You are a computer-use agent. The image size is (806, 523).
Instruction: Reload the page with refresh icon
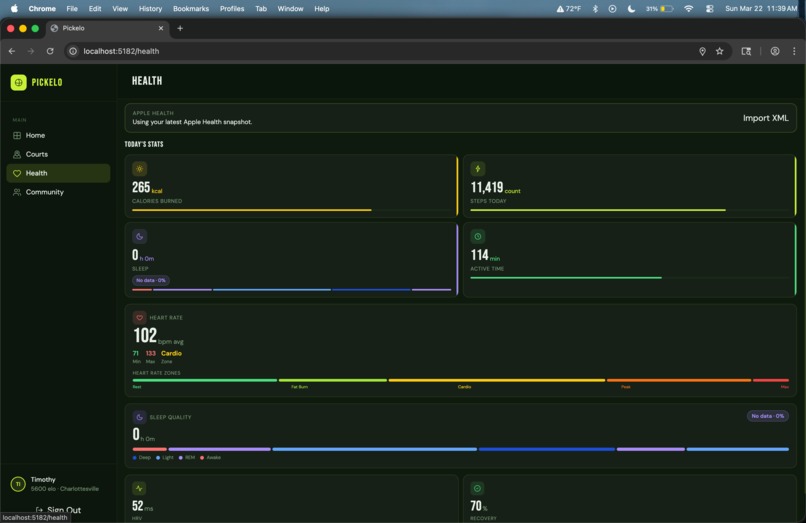(x=50, y=51)
